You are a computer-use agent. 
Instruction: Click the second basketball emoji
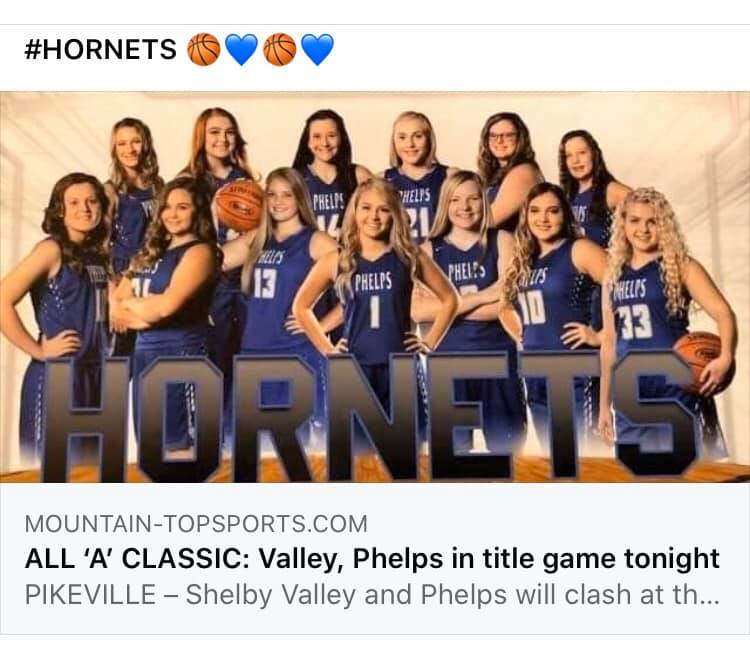click(x=279, y=49)
